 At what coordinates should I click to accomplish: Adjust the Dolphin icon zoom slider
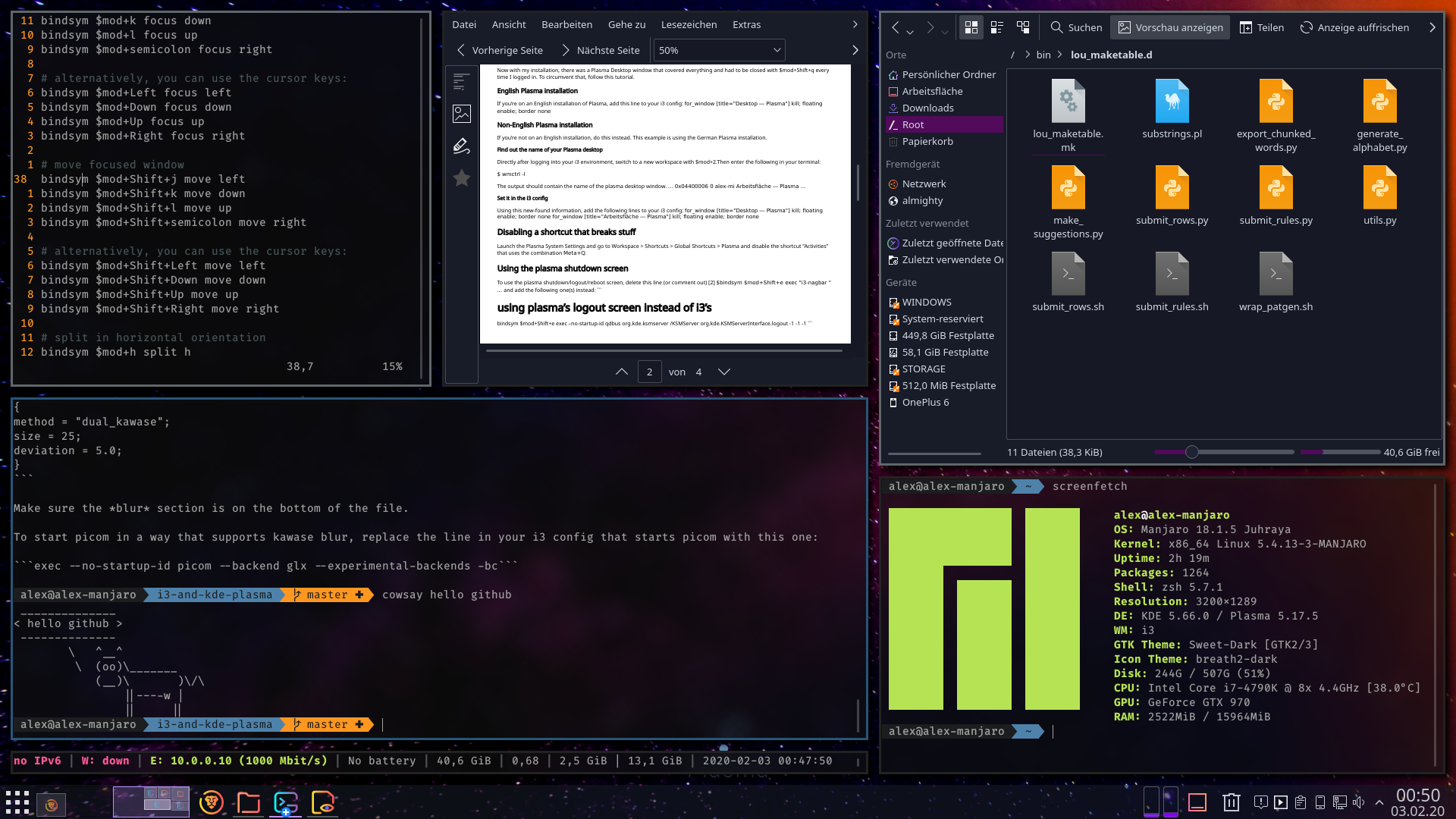(1191, 452)
